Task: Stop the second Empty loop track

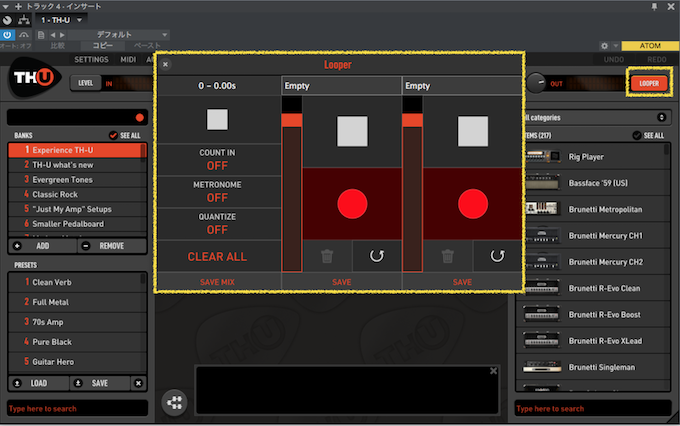Action: (x=473, y=131)
